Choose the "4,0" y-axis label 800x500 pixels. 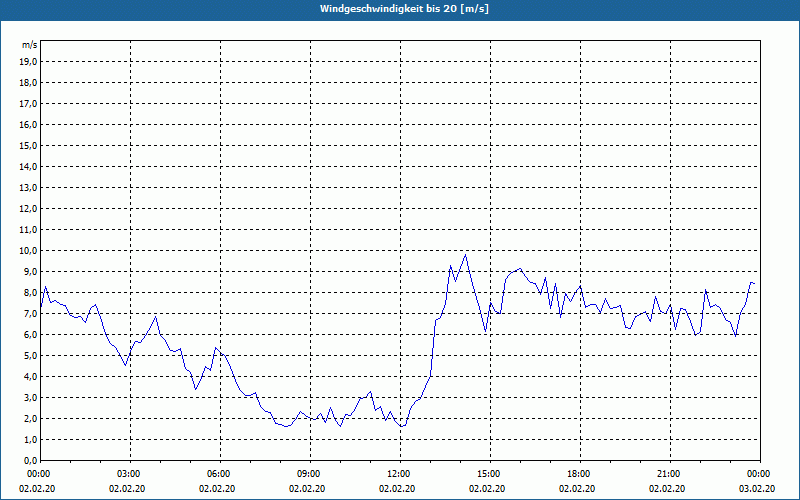click(31, 377)
